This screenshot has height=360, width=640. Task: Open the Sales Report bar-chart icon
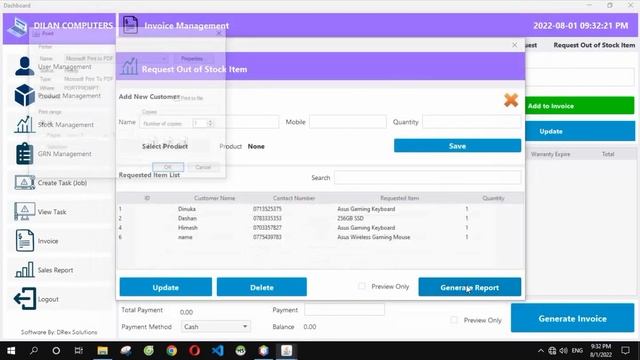click(x=24, y=270)
